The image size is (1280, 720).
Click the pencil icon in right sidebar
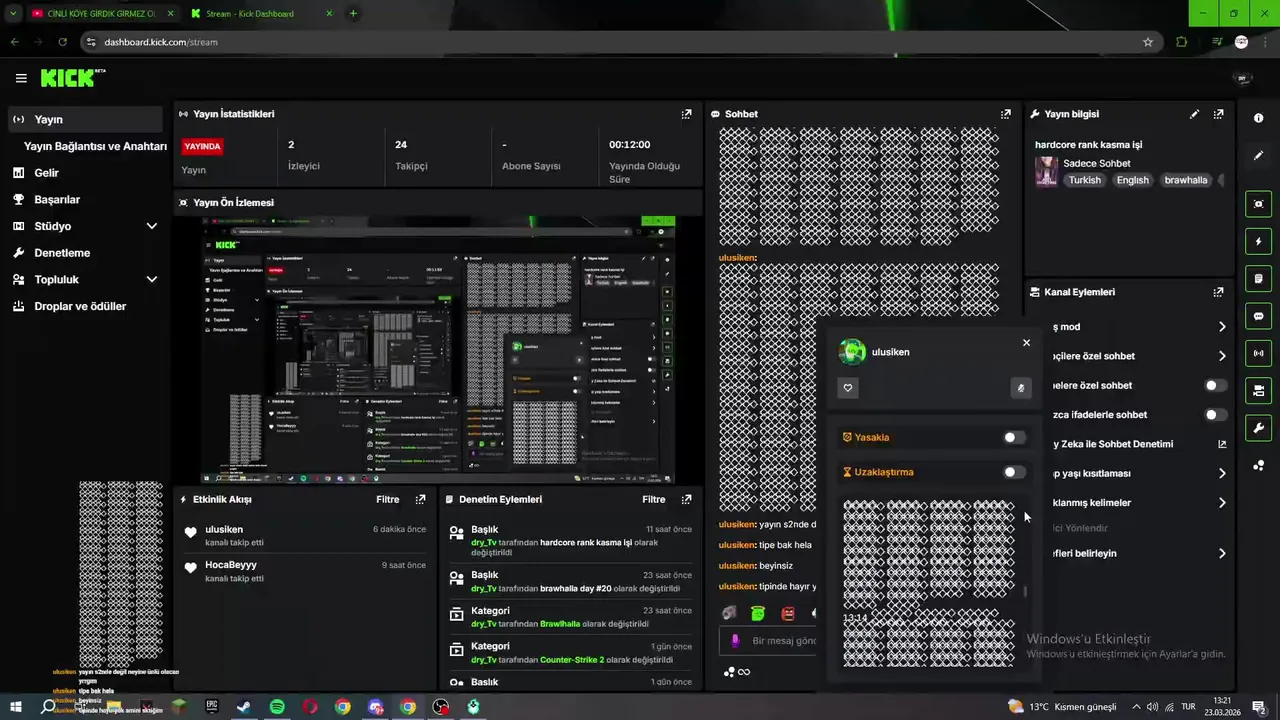pyautogui.click(x=1258, y=155)
